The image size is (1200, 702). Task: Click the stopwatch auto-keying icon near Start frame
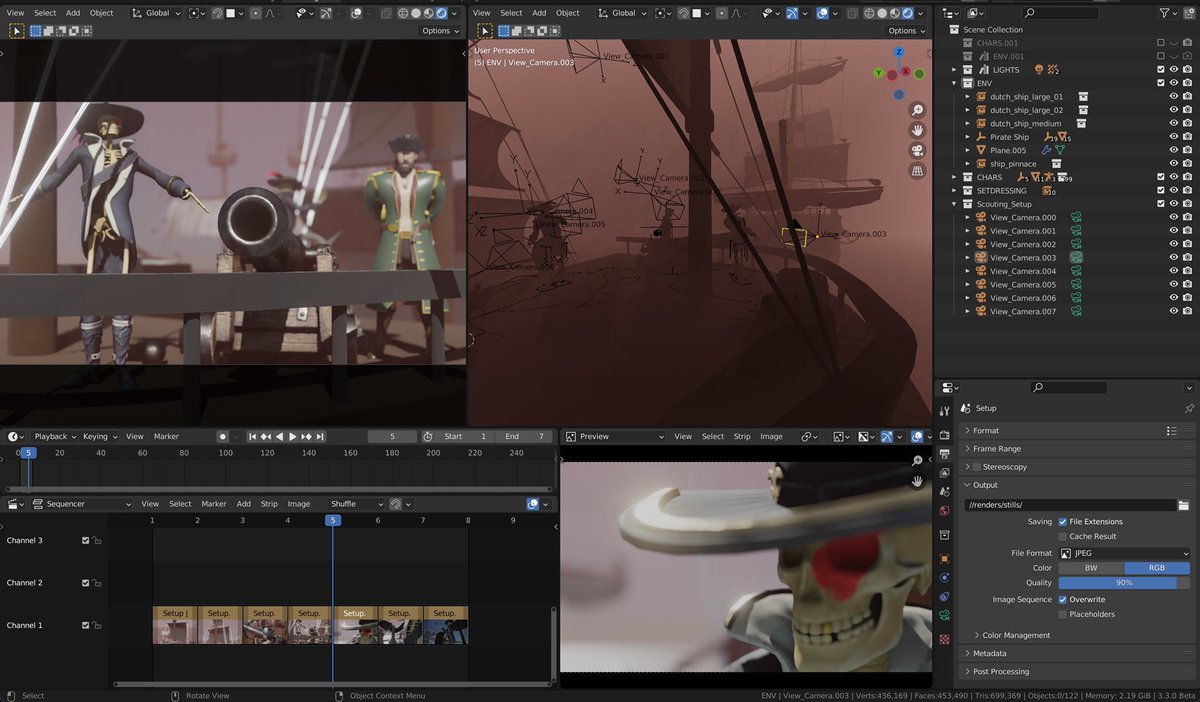coord(427,436)
